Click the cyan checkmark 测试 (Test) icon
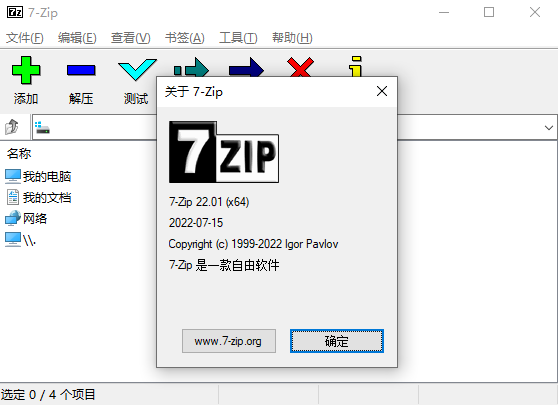Viewport: 558px width, 405px height. [137, 69]
